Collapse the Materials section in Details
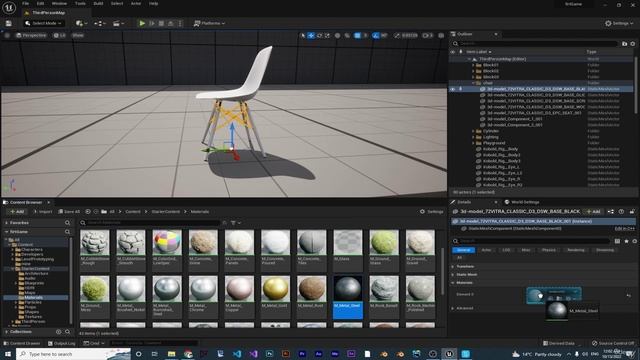640x360 pixels. [x=453, y=282]
